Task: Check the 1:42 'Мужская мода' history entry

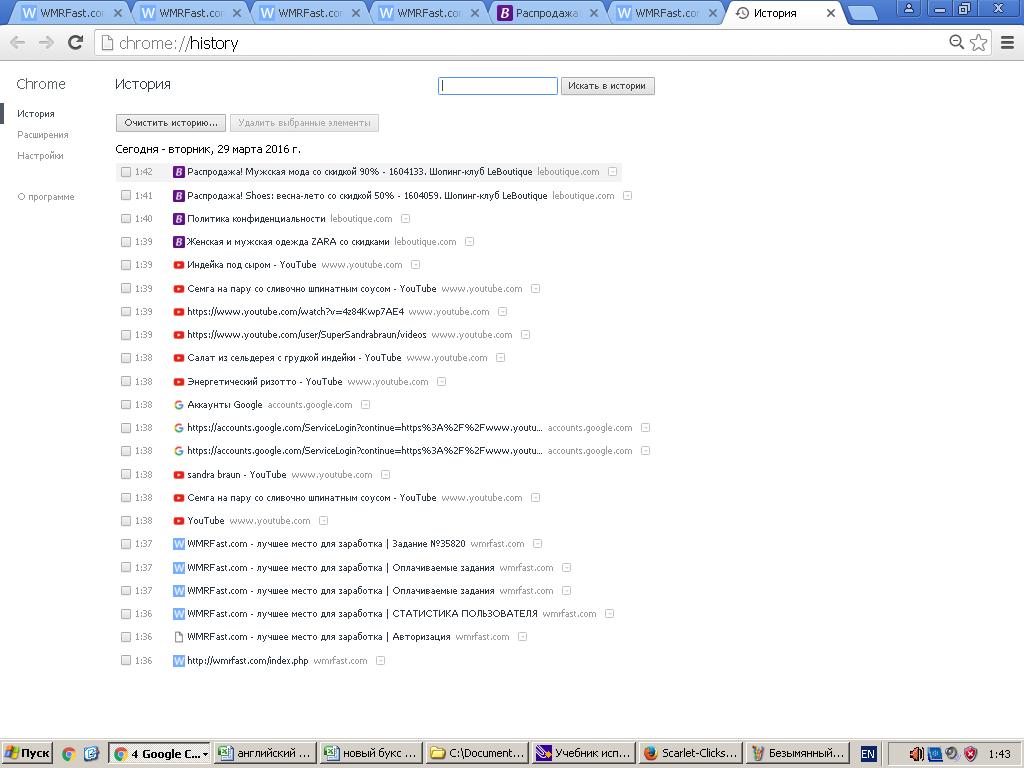Action: click(x=126, y=172)
